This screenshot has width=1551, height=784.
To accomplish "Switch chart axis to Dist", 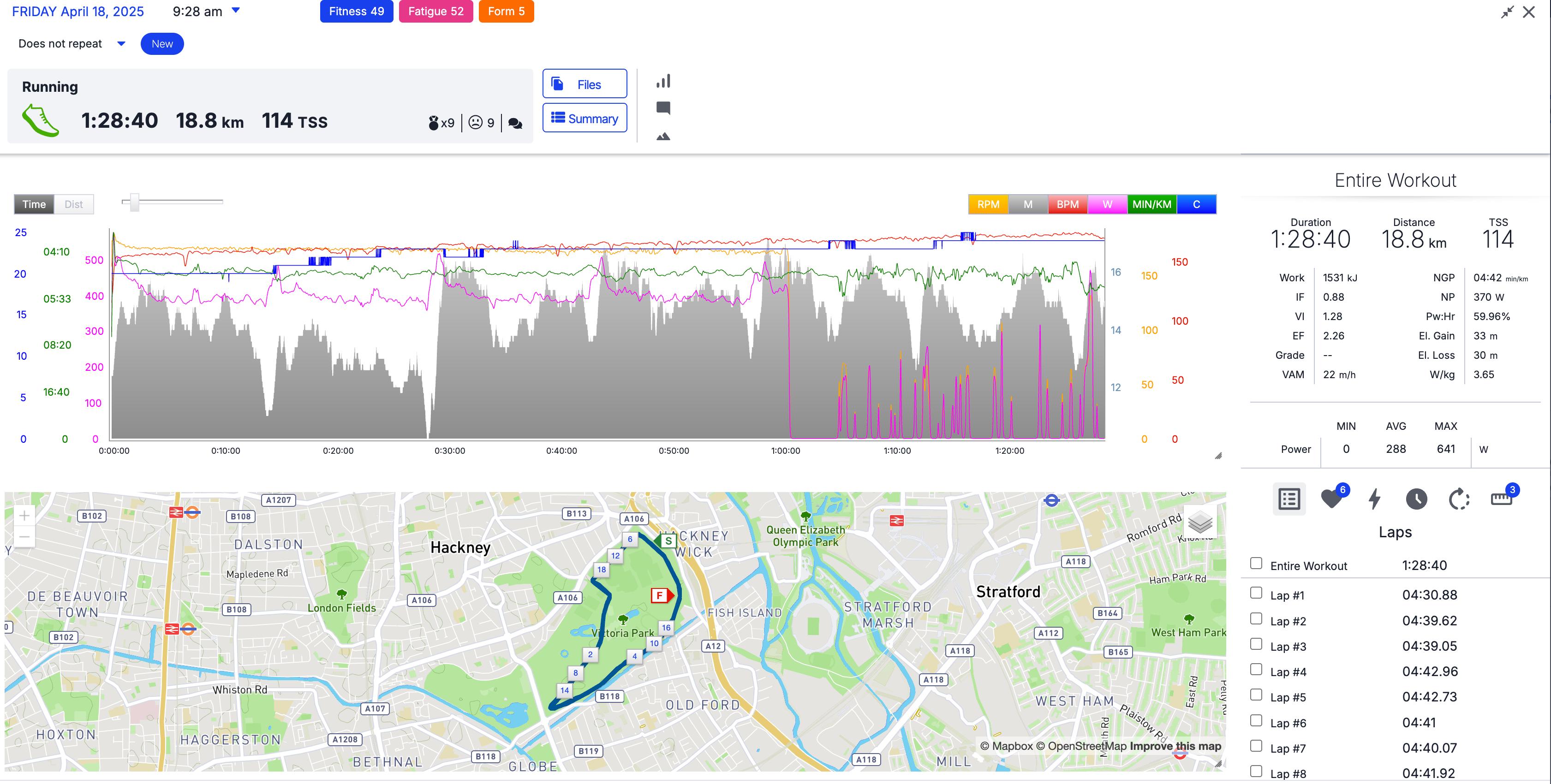I will pos(73,205).
